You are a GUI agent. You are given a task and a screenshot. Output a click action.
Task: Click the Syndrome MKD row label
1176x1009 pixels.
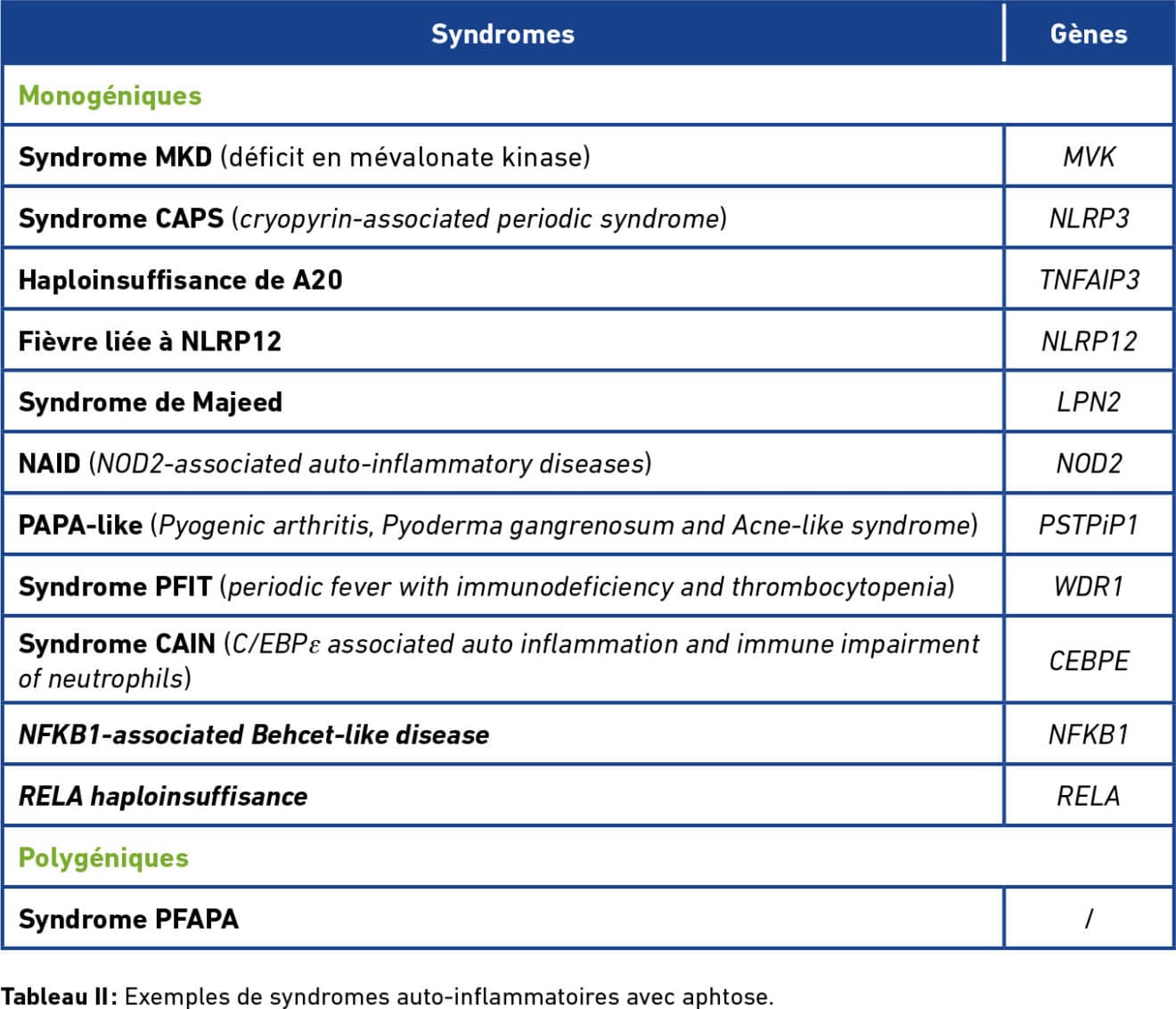click(x=304, y=157)
